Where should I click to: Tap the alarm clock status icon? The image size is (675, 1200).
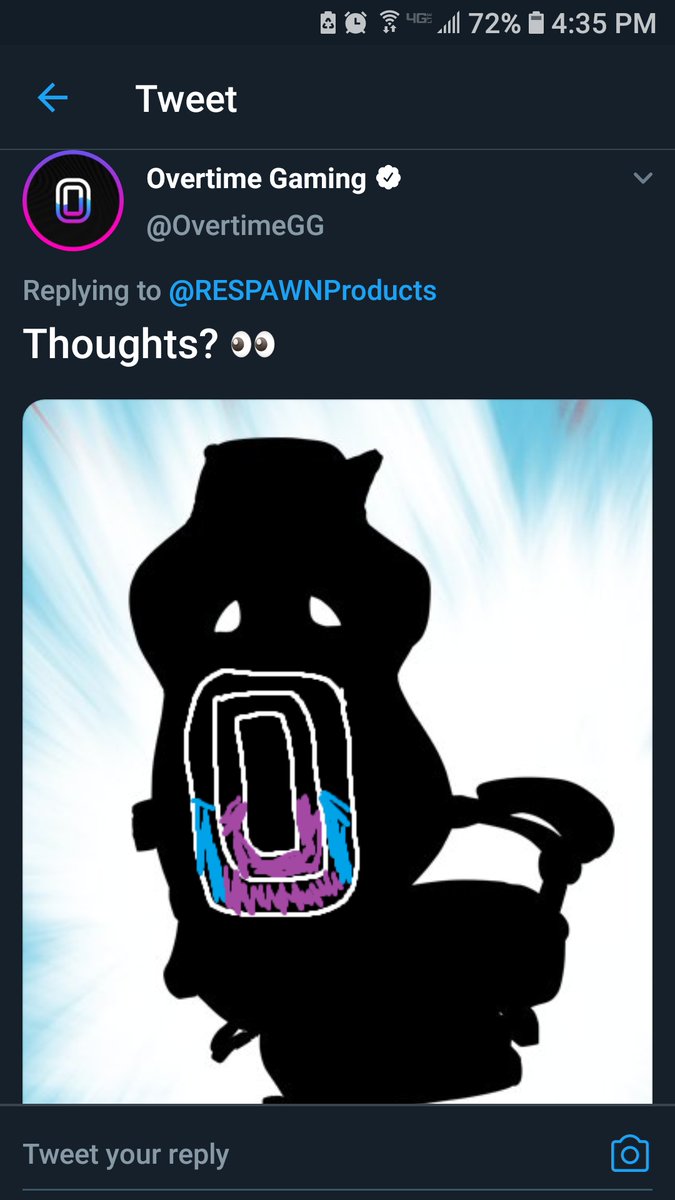(x=355, y=23)
